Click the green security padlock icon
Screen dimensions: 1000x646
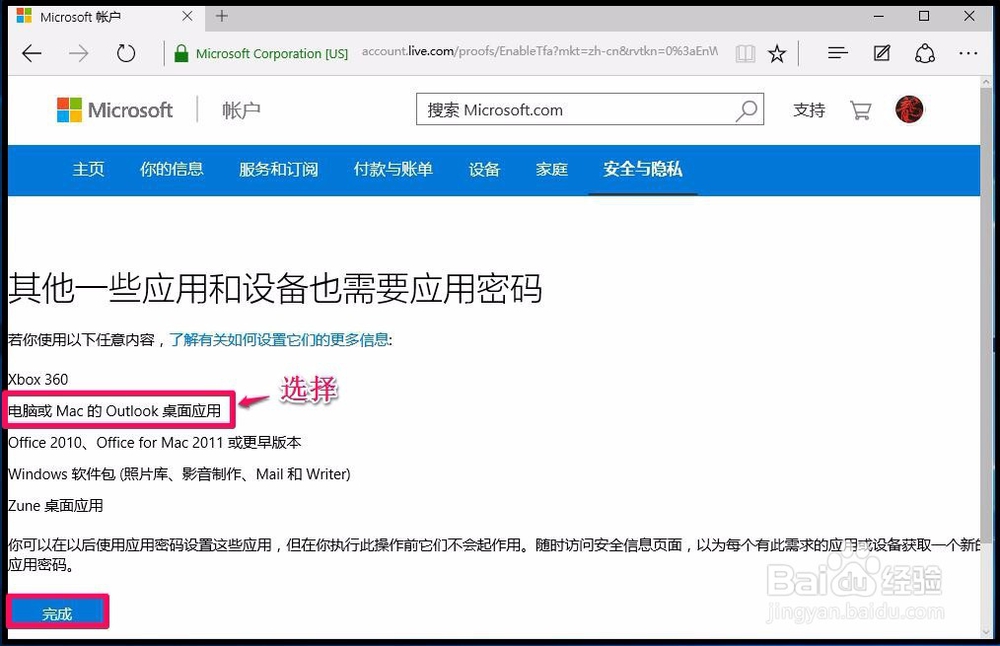pos(181,54)
